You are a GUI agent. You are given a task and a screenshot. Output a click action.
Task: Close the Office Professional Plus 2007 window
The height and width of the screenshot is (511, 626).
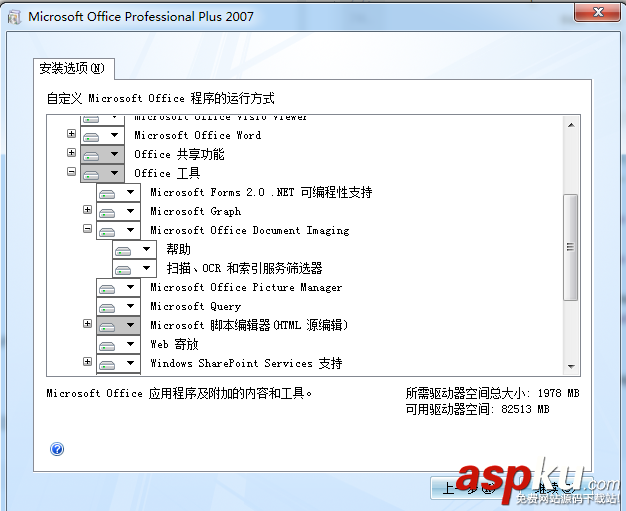[x=598, y=12]
